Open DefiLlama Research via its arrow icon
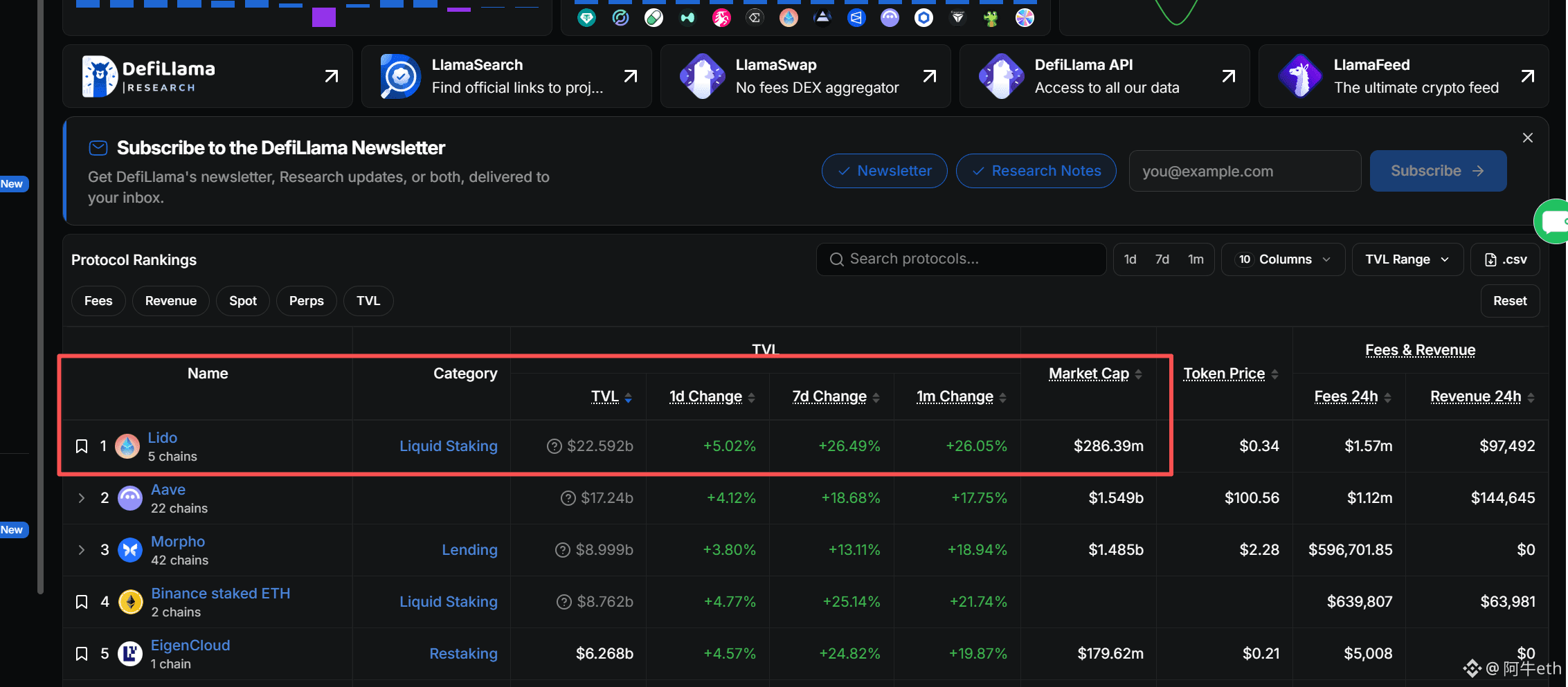1568x687 pixels. point(332,76)
